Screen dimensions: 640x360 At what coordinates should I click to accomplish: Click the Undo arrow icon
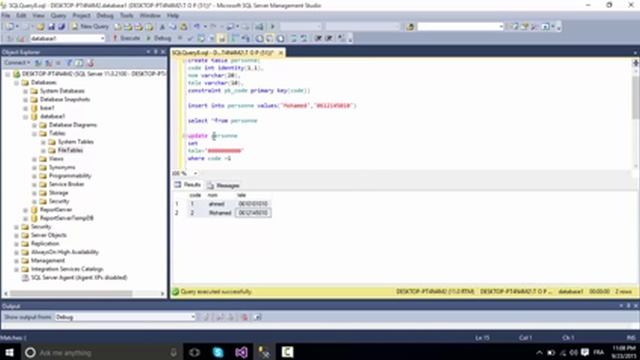click(x=197, y=27)
